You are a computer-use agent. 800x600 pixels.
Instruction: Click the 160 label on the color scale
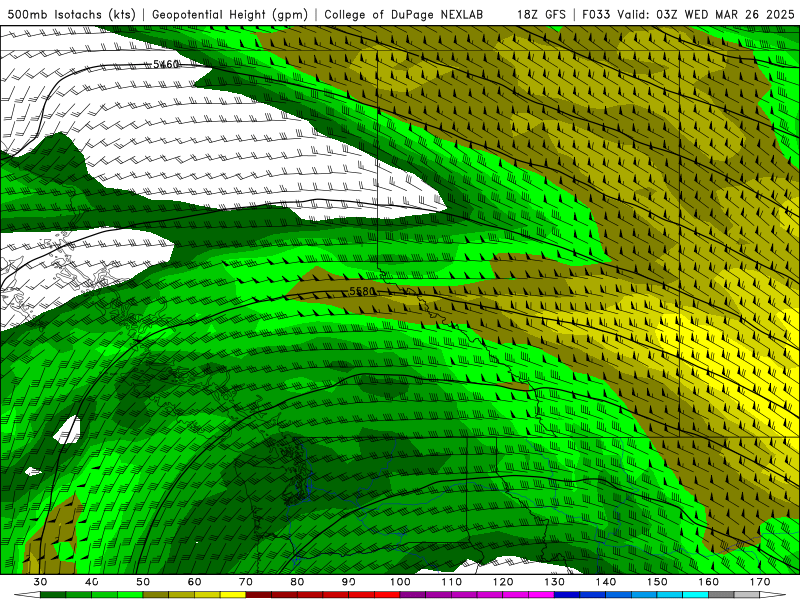(709, 582)
